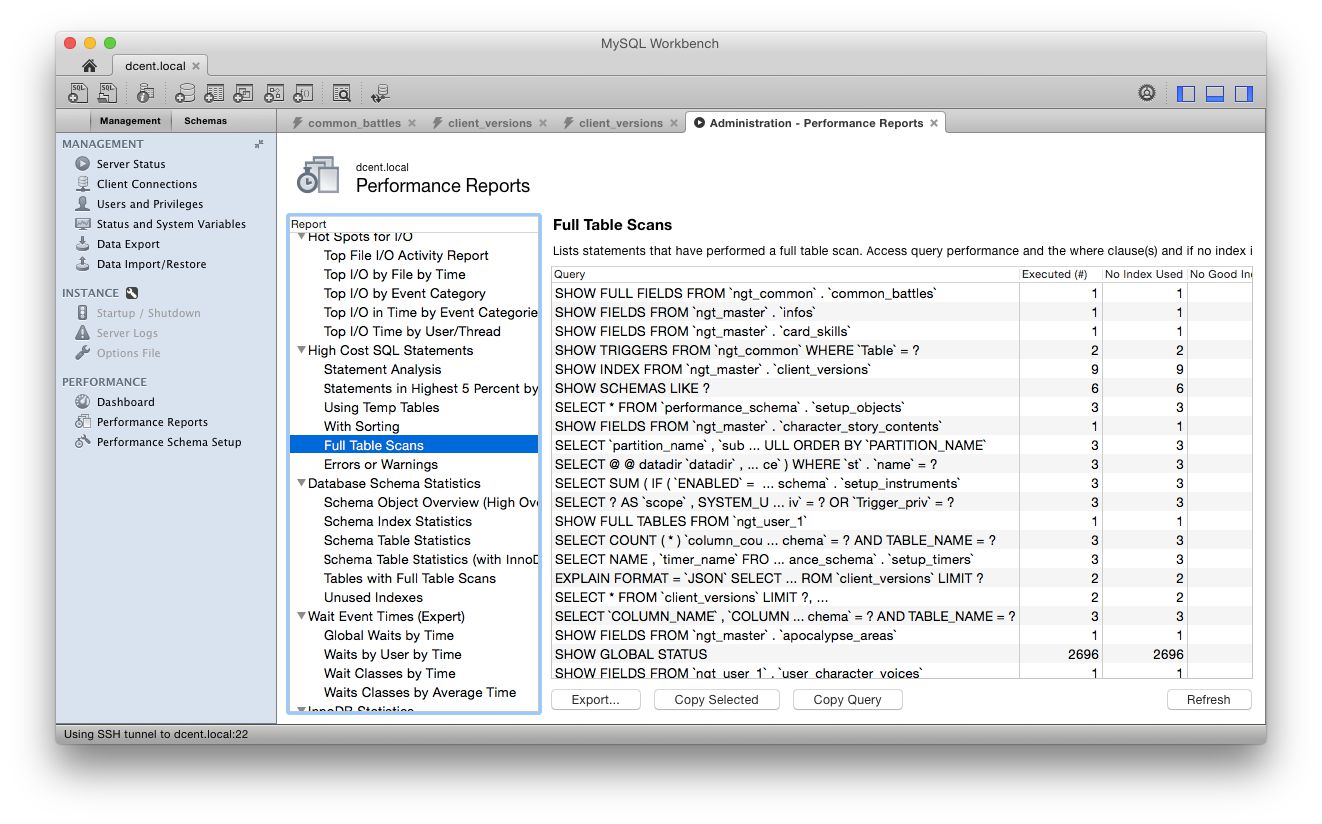Select the SHOW SCHEMAS LIKE ? row
This screenshot has width=1322, height=824.
click(901, 388)
